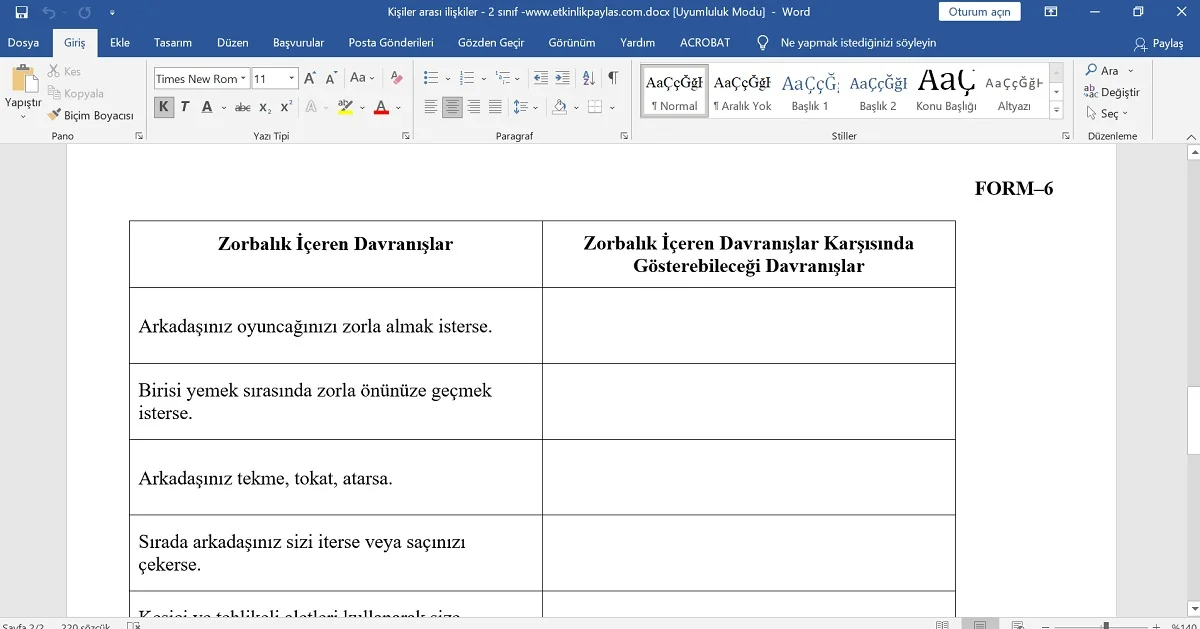Open the font color dropdown arrow
The image size is (1200, 629).
(x=398, y=107)
